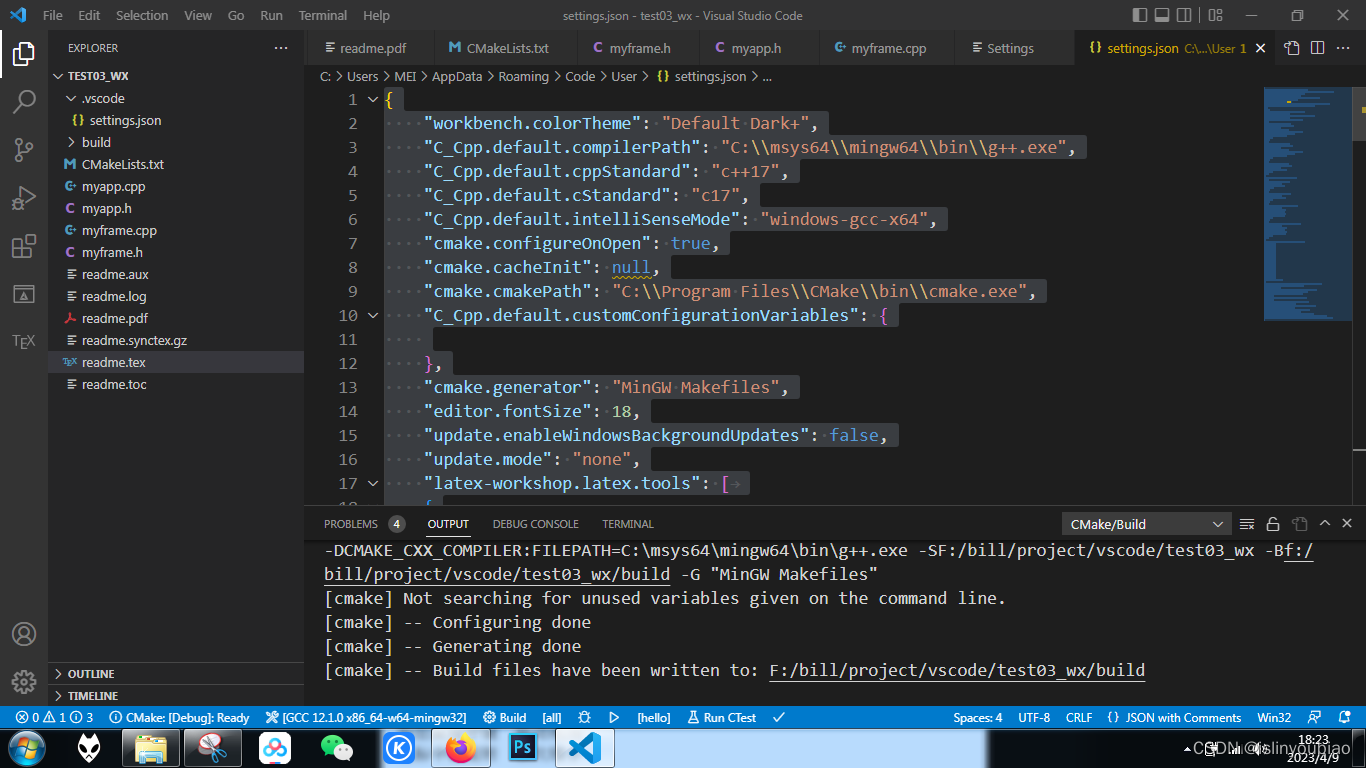Clear the Output panel
This screenshot has width=1366, height=768.
tap(1246, 523)
